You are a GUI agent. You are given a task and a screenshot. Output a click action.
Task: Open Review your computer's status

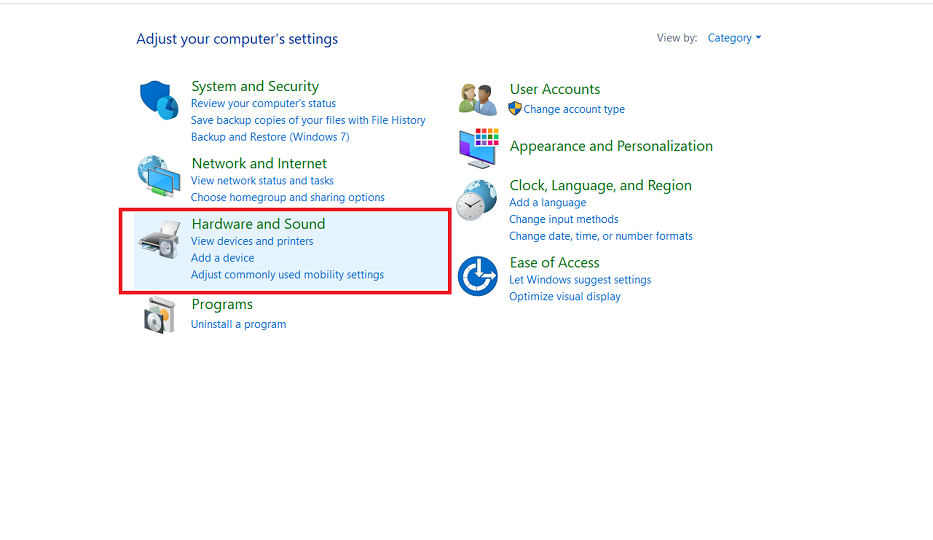click(264, 103)
